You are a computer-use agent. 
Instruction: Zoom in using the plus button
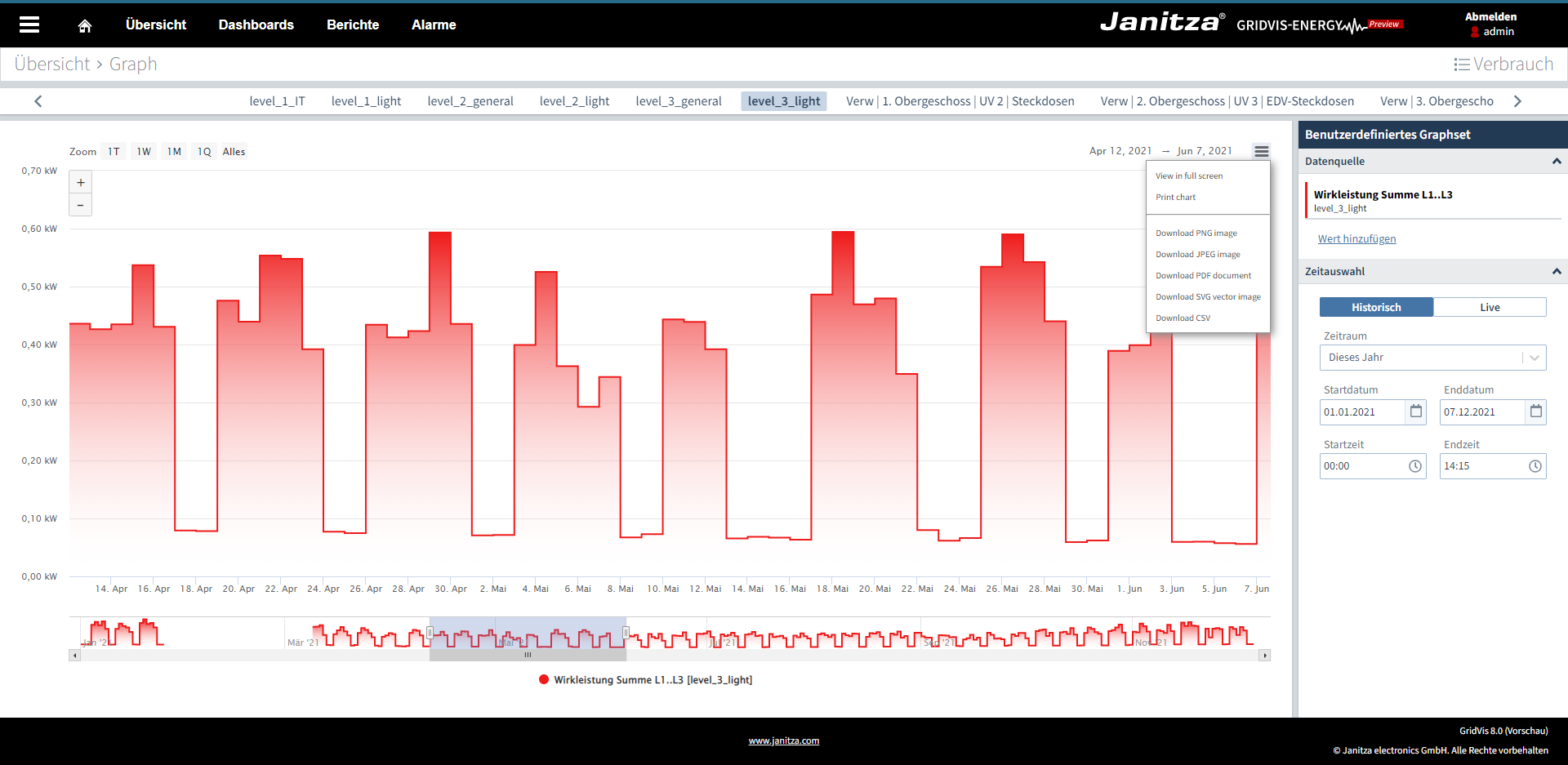click(x=79, y=182)
